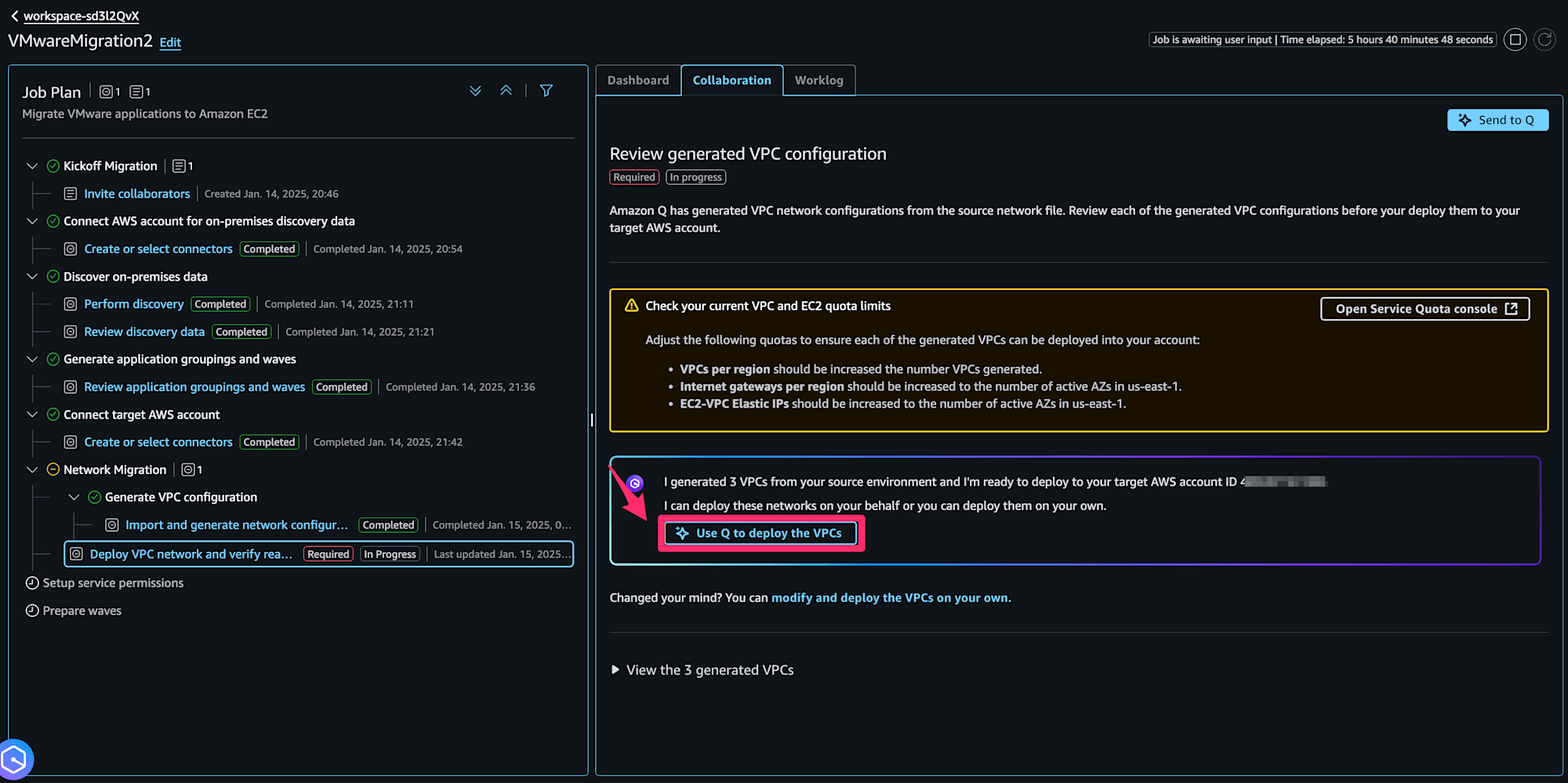Click the document icon beside Invite collaborators

point(71,194)
